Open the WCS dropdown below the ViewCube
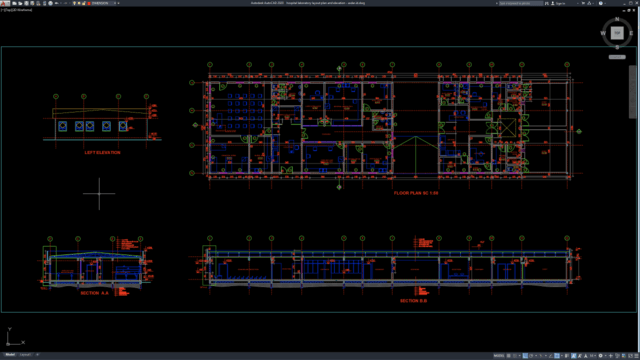The height and width of the screenshot is (360, 640). click(x=617, y=57)
